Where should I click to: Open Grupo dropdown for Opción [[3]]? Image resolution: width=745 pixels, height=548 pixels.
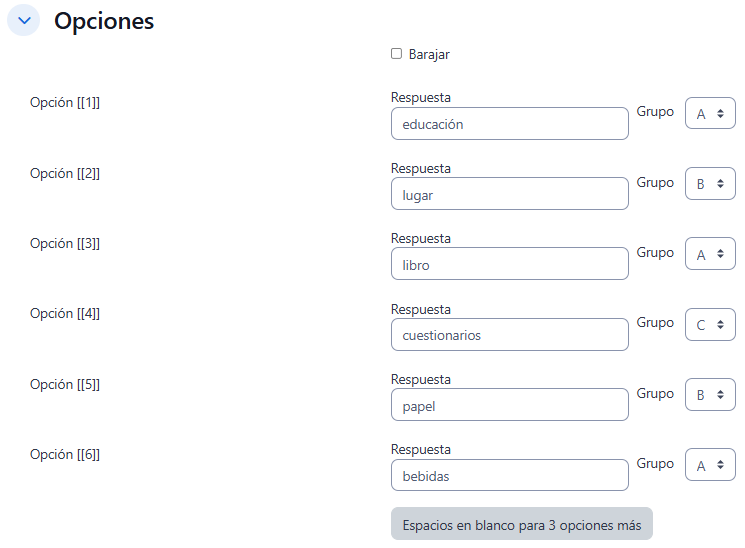click(x=710, y=254)
